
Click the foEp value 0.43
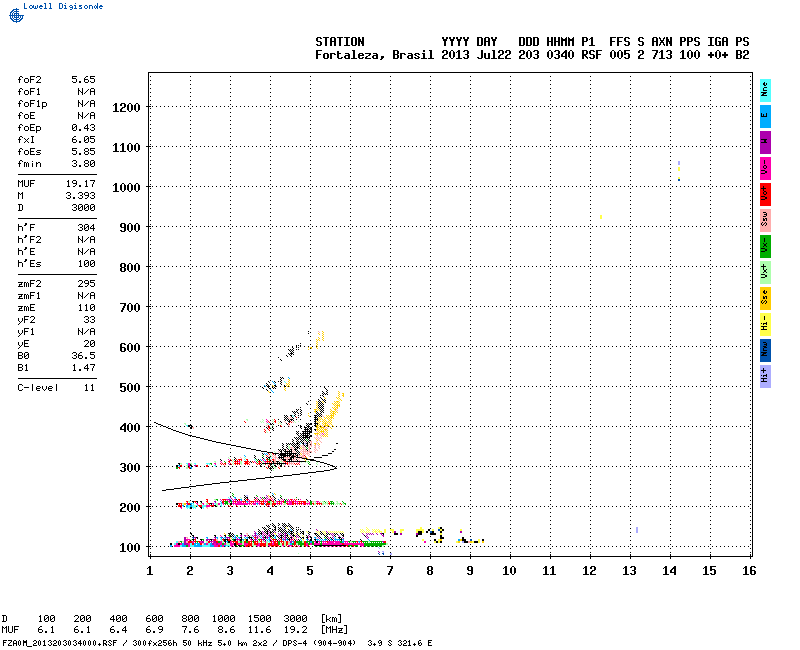[x=83, y=128]
